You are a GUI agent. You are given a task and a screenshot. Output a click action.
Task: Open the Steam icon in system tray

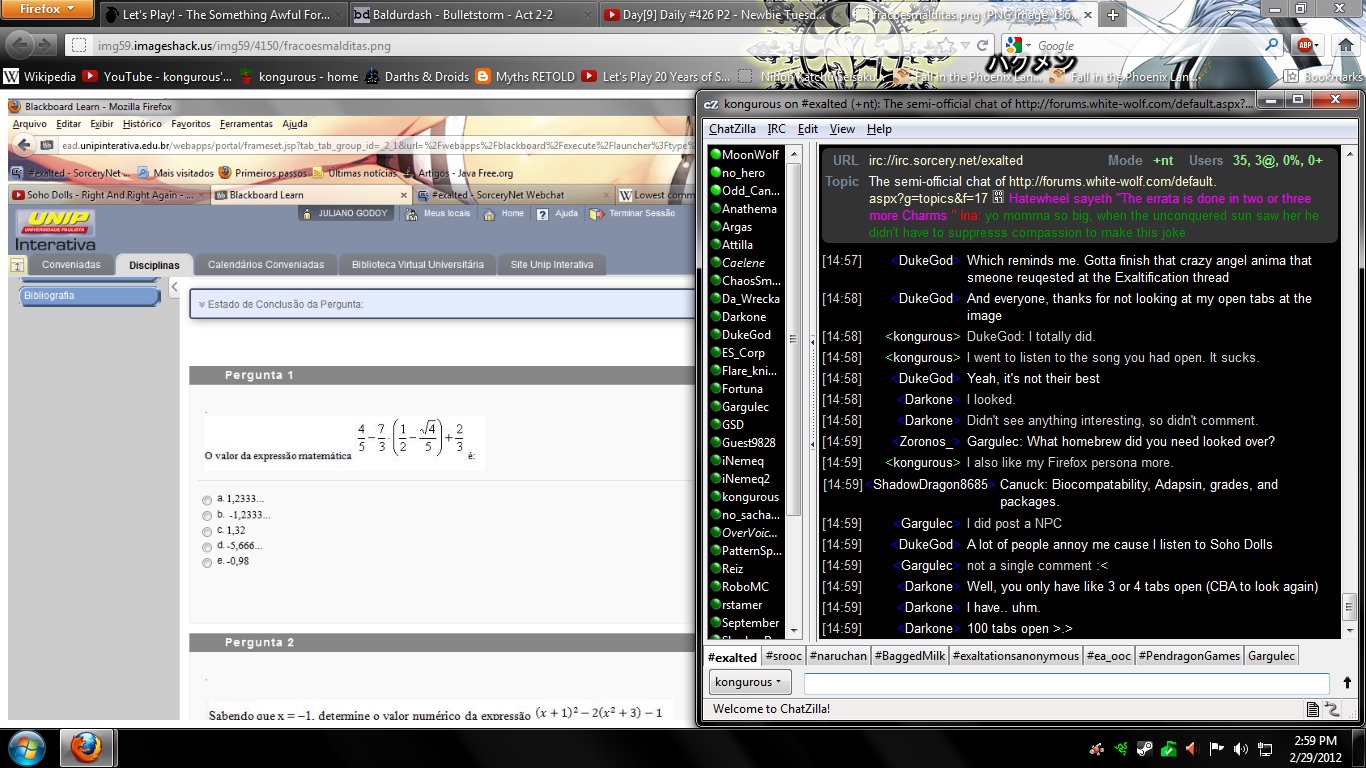1144,748
